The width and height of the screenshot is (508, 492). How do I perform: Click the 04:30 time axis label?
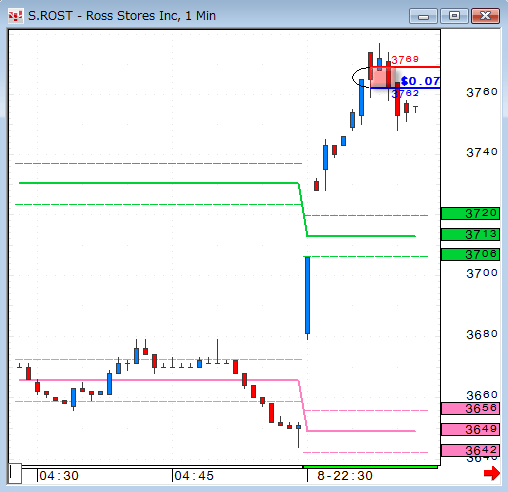coord(59,476)
